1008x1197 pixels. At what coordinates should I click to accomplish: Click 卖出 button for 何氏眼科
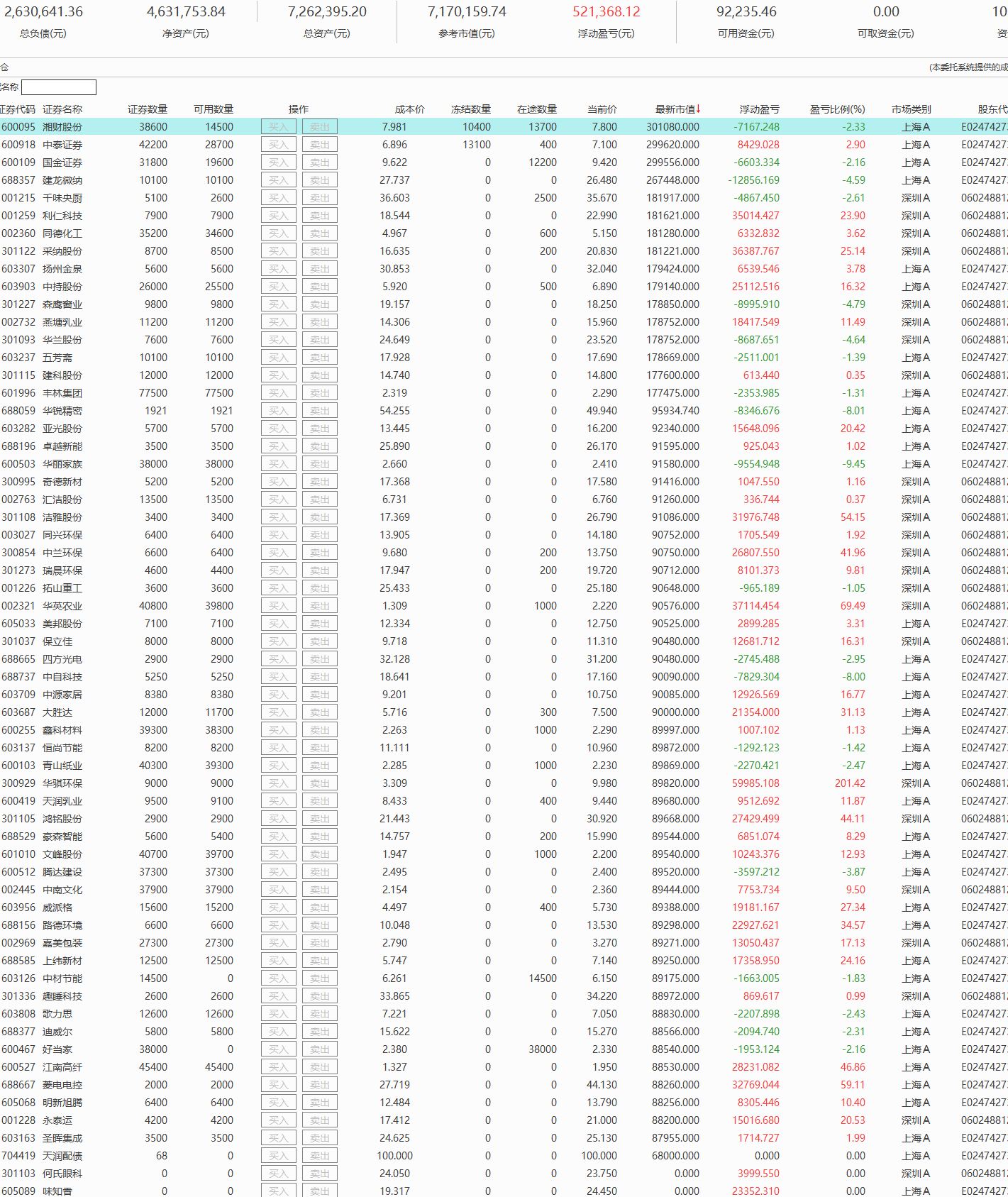click(320, 1174)
